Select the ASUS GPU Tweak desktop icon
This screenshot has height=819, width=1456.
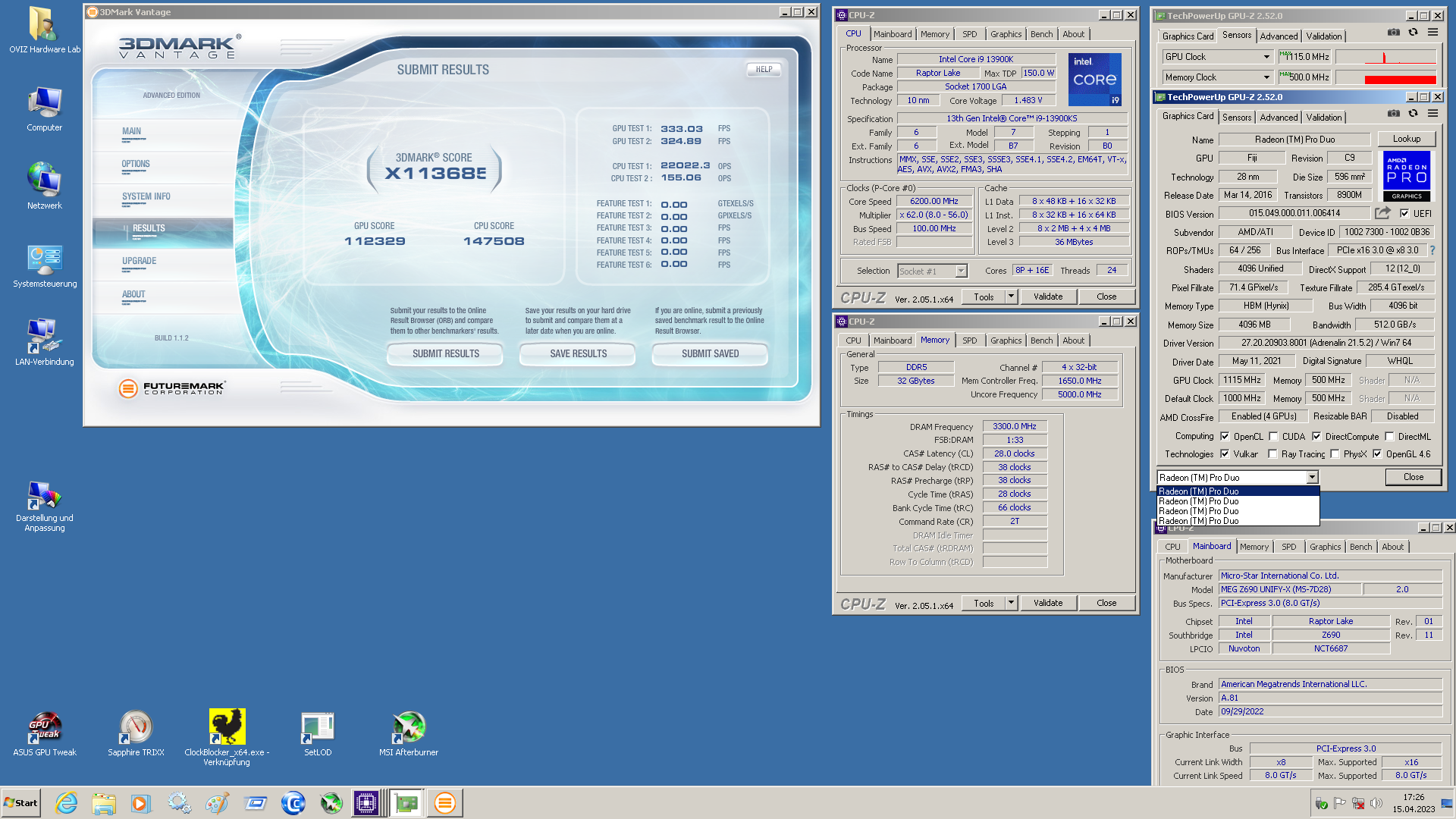44,734
